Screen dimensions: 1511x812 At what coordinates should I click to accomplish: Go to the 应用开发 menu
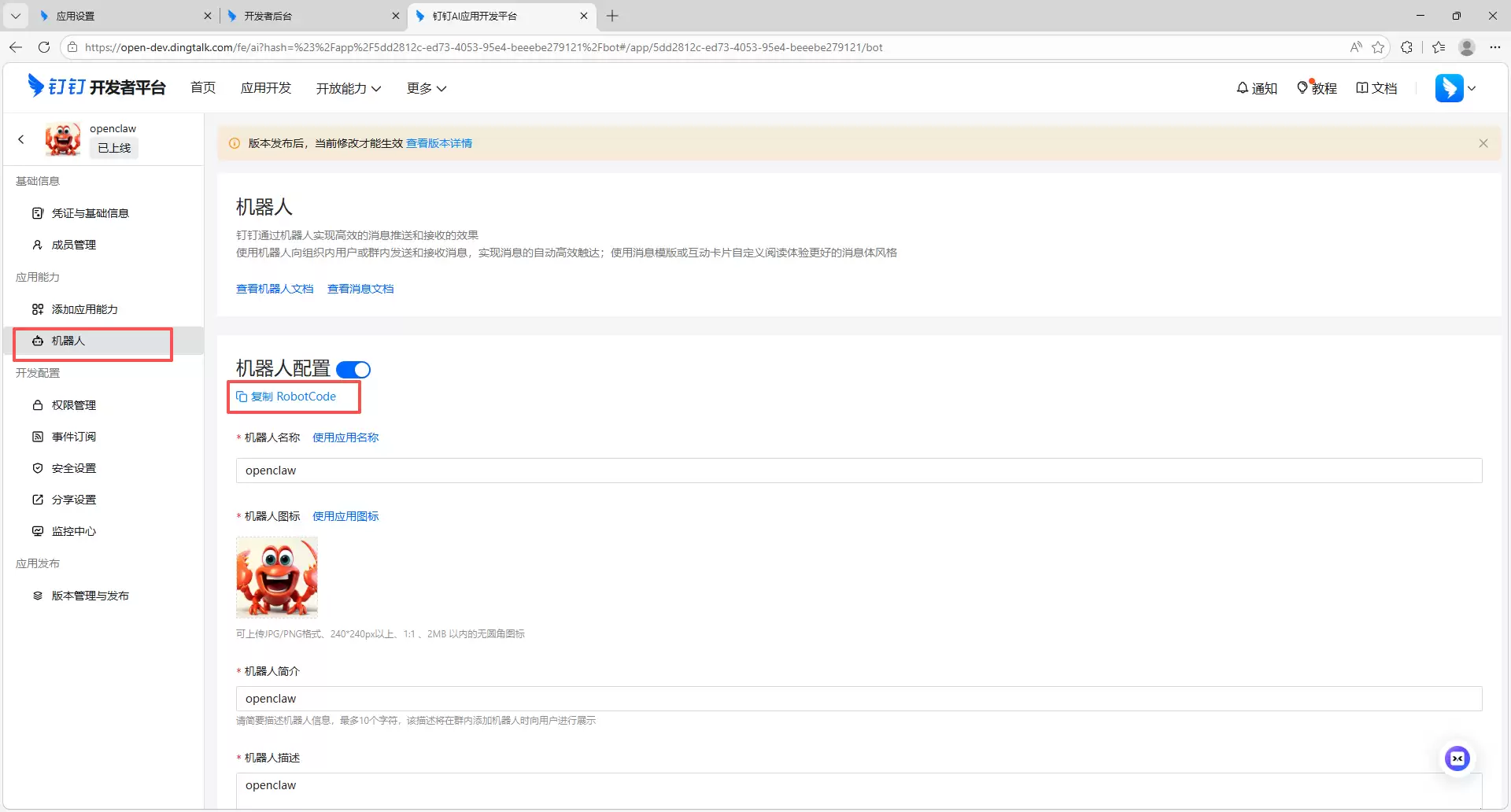click(266, 88)
